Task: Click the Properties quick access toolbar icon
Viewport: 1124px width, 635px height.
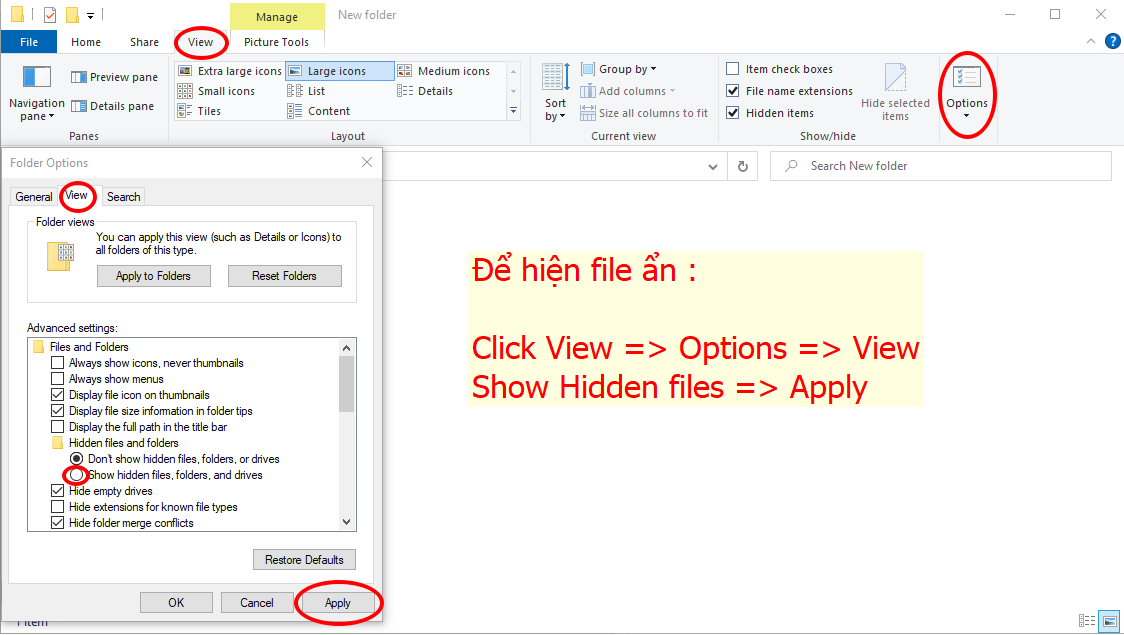Action: coord(49,14)
